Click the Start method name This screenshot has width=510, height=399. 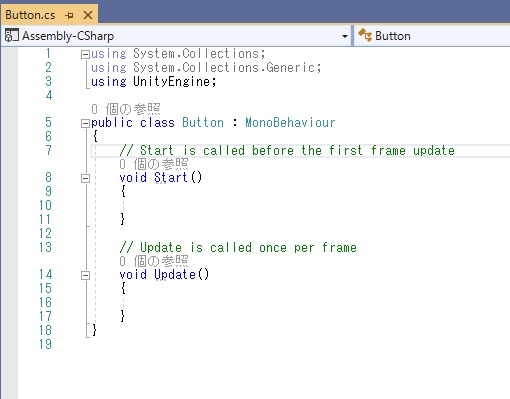[171, 177]
